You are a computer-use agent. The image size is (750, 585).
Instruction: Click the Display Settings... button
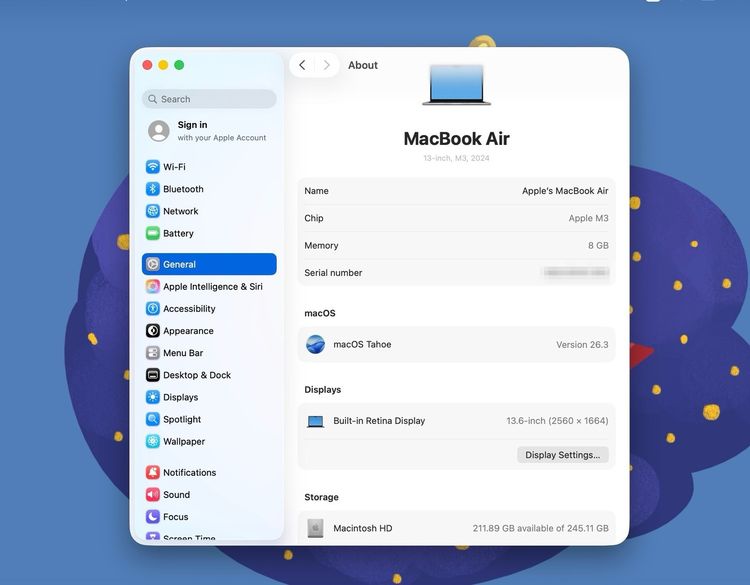click(x=562, y=455)
